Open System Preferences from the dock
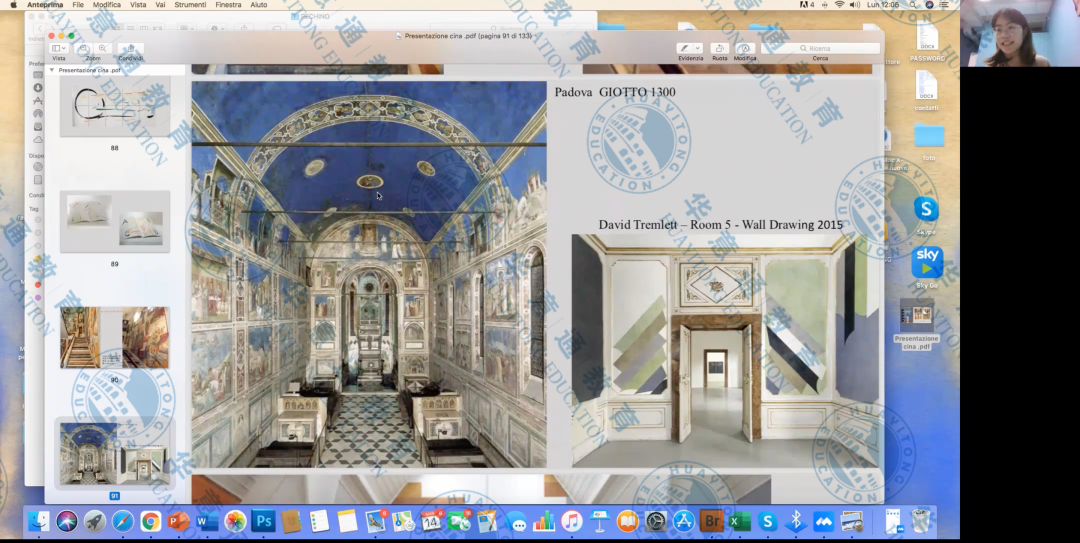This screenshot has width=1080, height=543. 656,522
